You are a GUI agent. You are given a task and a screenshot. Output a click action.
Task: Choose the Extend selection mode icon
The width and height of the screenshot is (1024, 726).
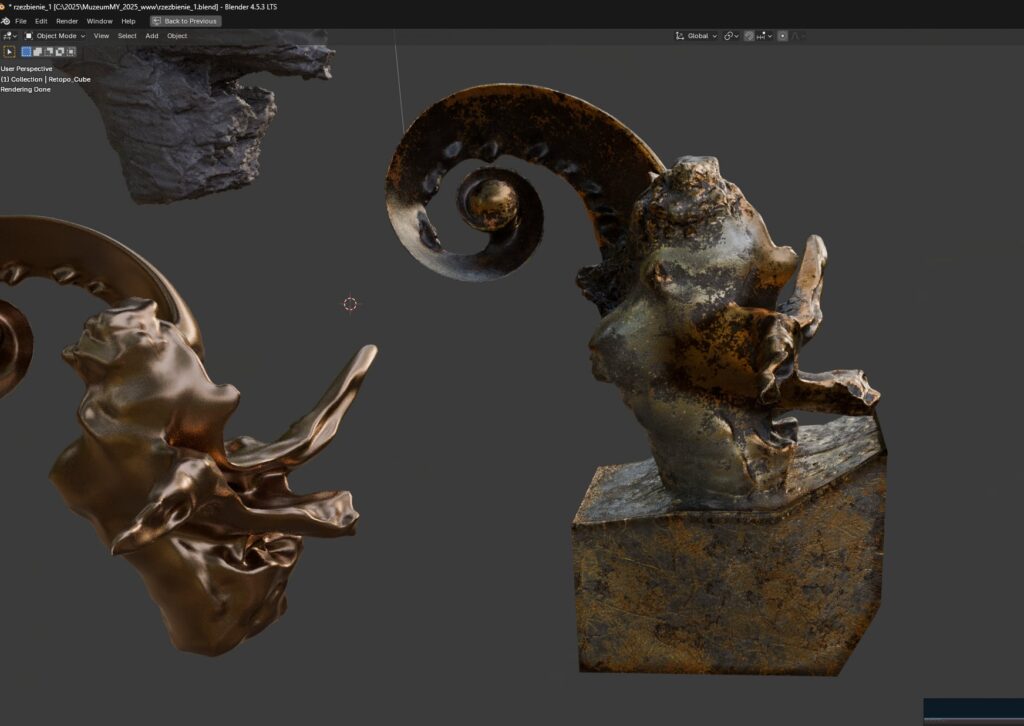pyautogui.click(x=38, y=51)
